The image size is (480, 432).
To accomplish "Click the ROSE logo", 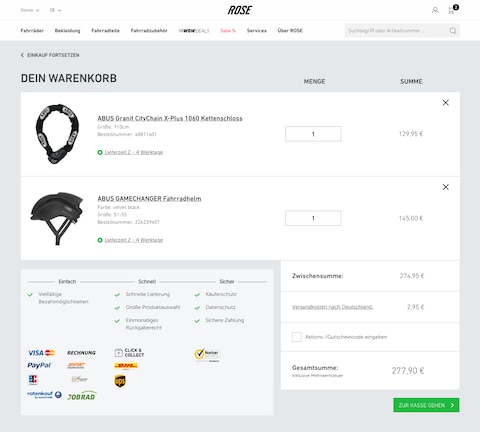I will [240, 10].
